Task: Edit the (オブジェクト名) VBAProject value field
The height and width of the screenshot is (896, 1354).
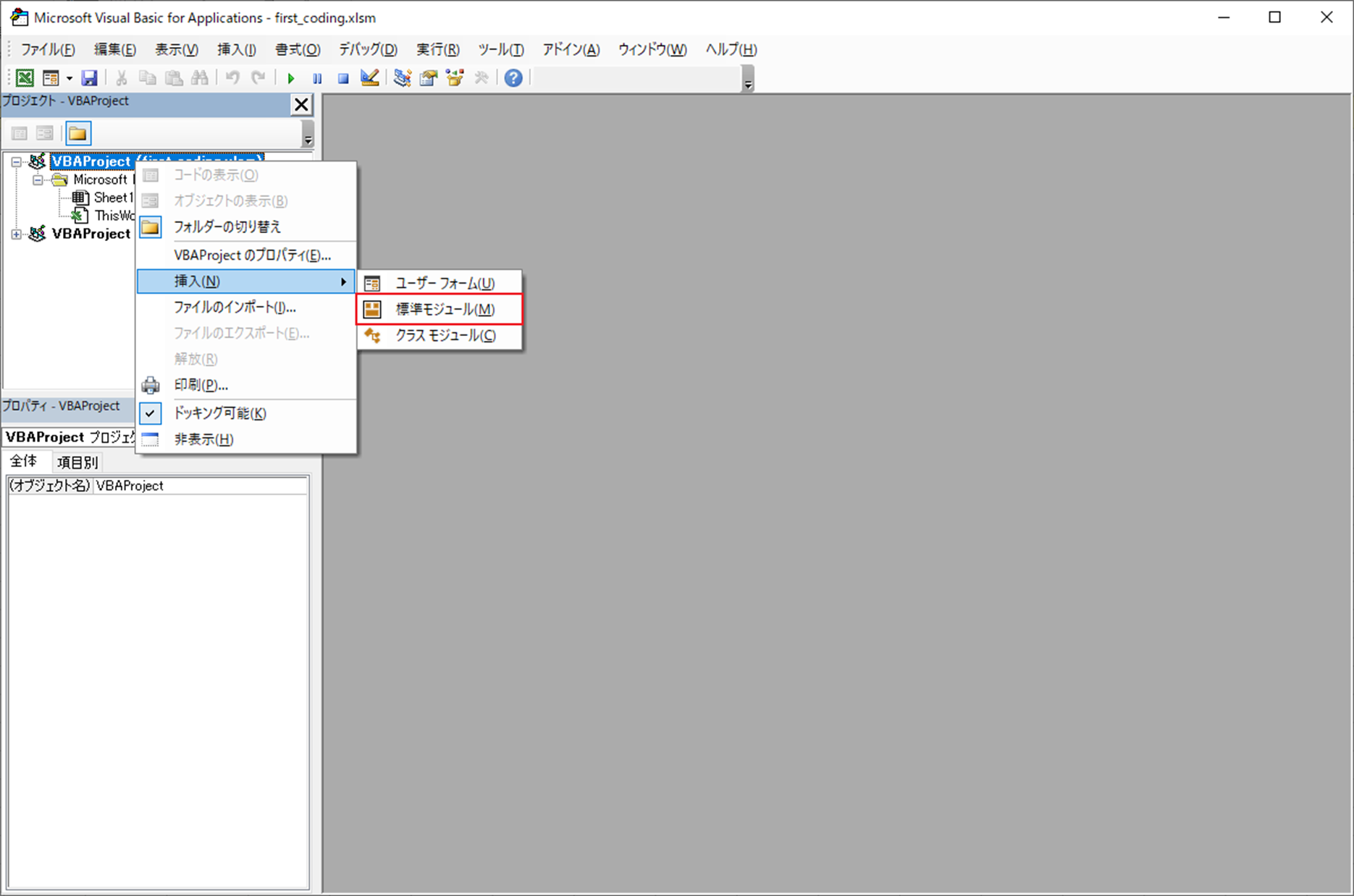Action: click(201, 486)
